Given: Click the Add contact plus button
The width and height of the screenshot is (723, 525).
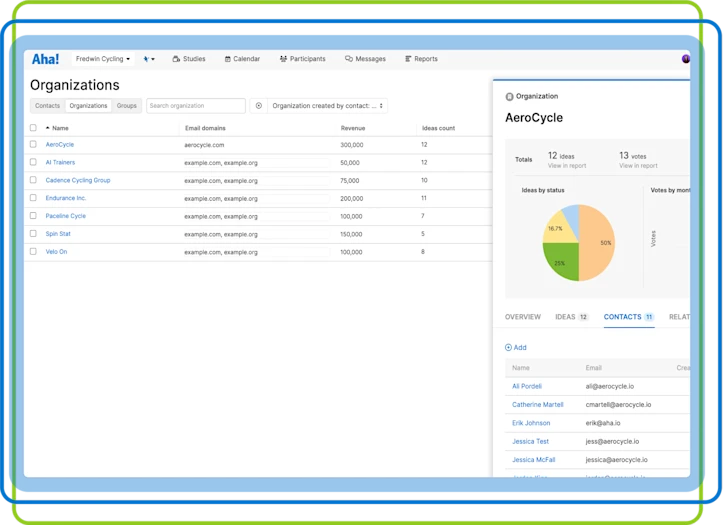Looking at the screenshot, I should click(516, 348).
